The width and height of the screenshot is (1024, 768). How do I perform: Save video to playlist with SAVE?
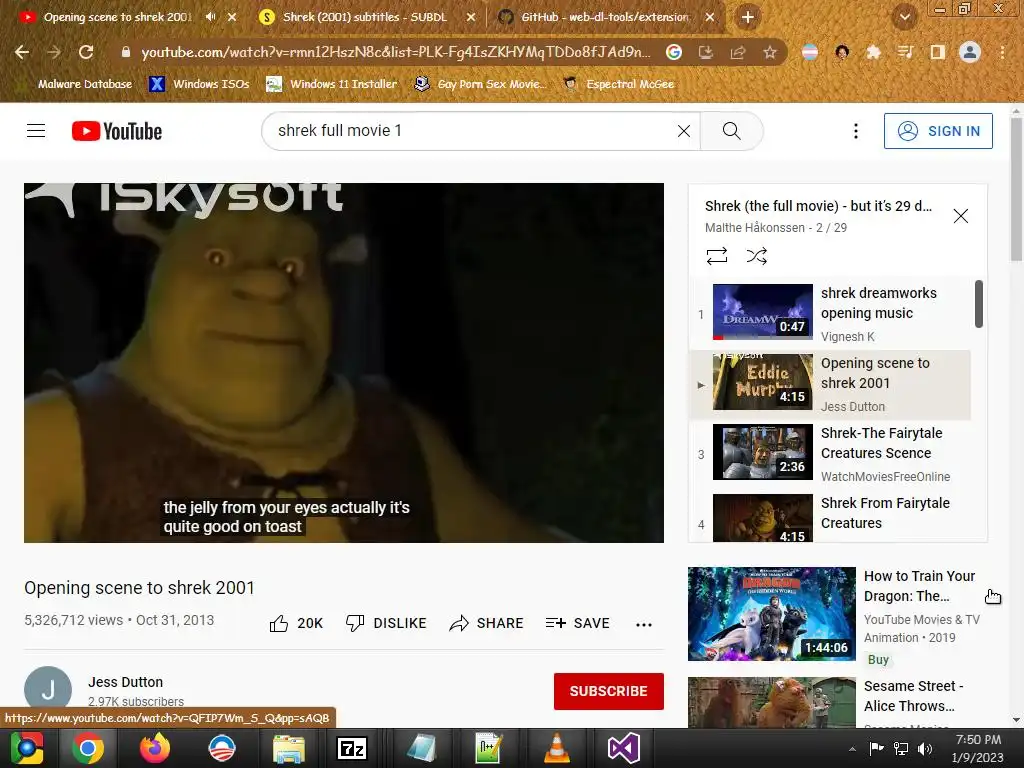click(577, 624)
